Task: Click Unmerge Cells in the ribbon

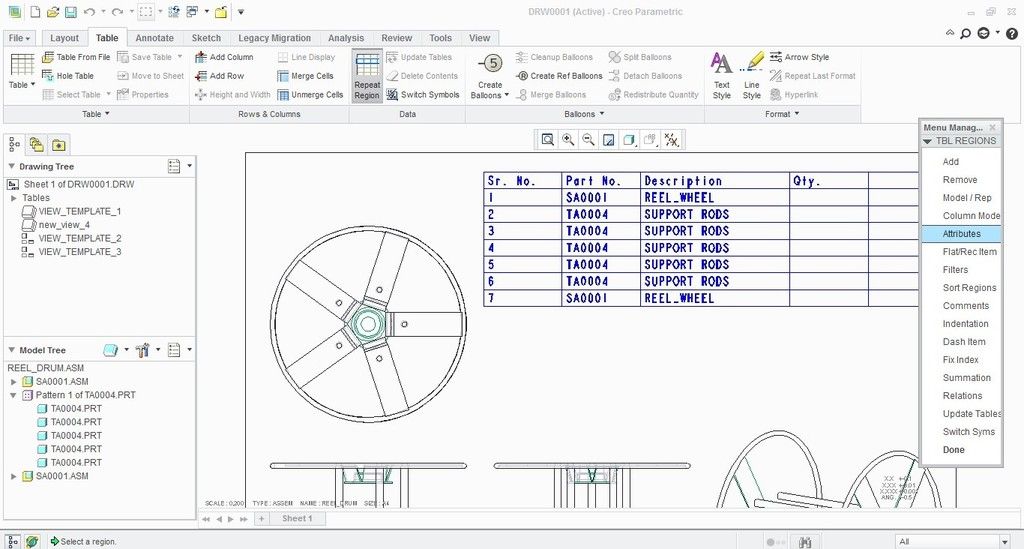Action: tap(310, 95)
